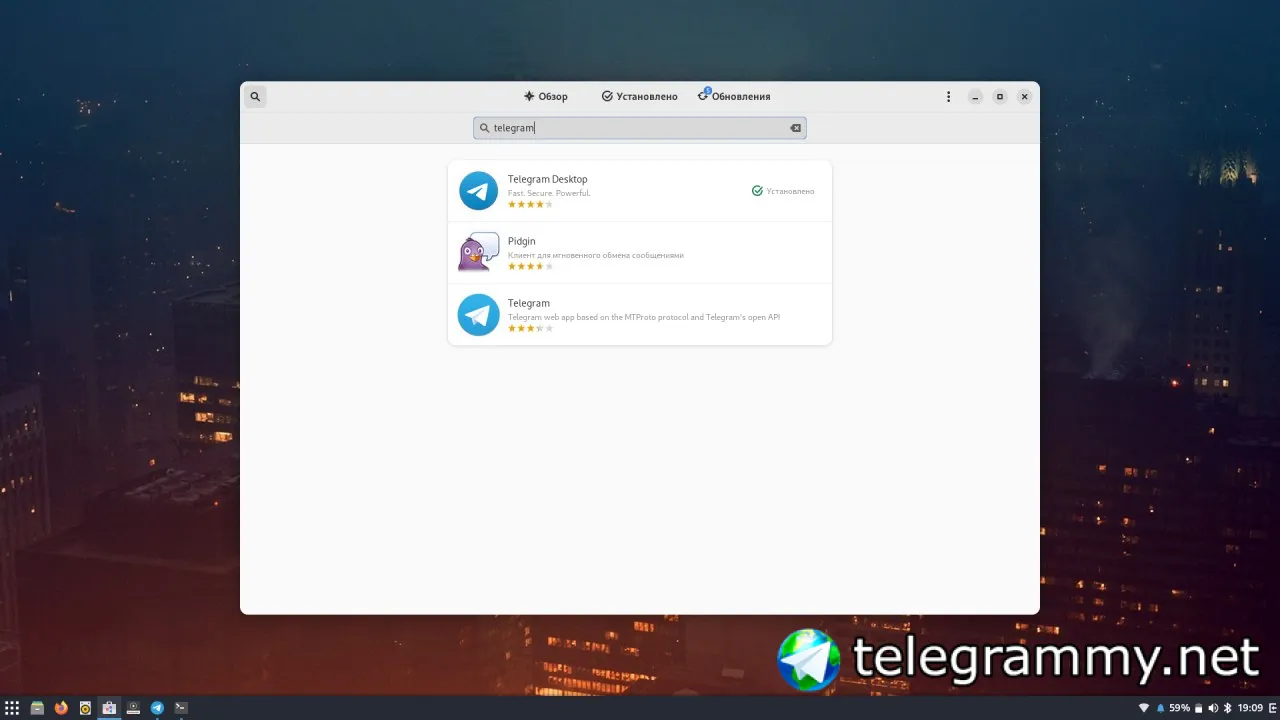Click the Pidgin Russian description text
The height and width of the screenshot is (720, 1280).
point(595,255)
